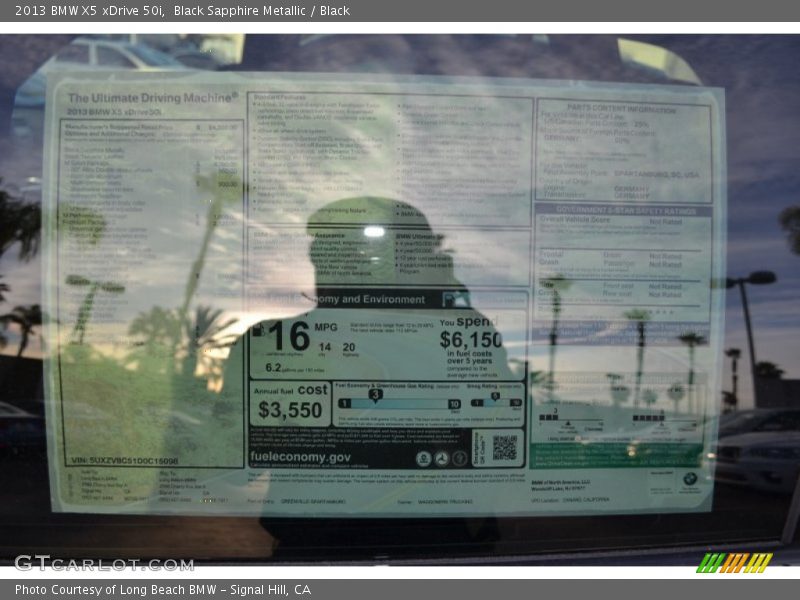Click the Photo Courtesy of Long Beach BMW caption
Screen dimensions: 800x600
click(x=163, y=590)
